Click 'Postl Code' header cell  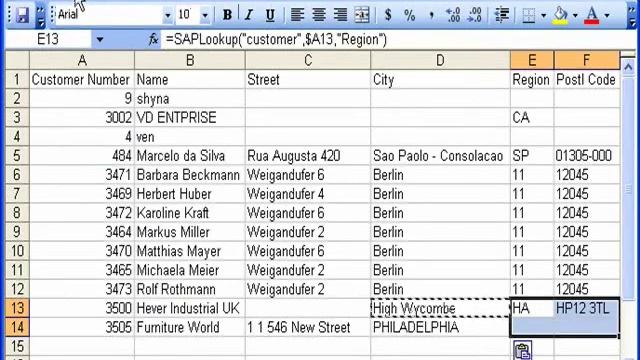point(587,79)
